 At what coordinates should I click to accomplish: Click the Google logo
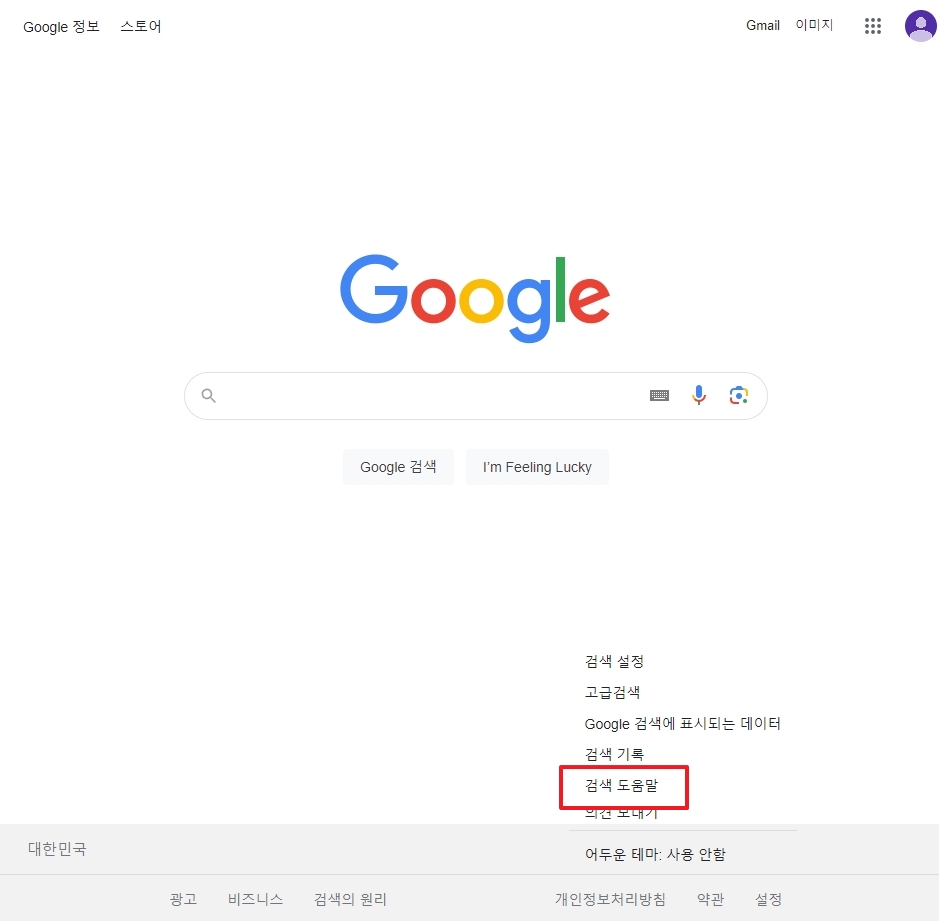(475, 298)
